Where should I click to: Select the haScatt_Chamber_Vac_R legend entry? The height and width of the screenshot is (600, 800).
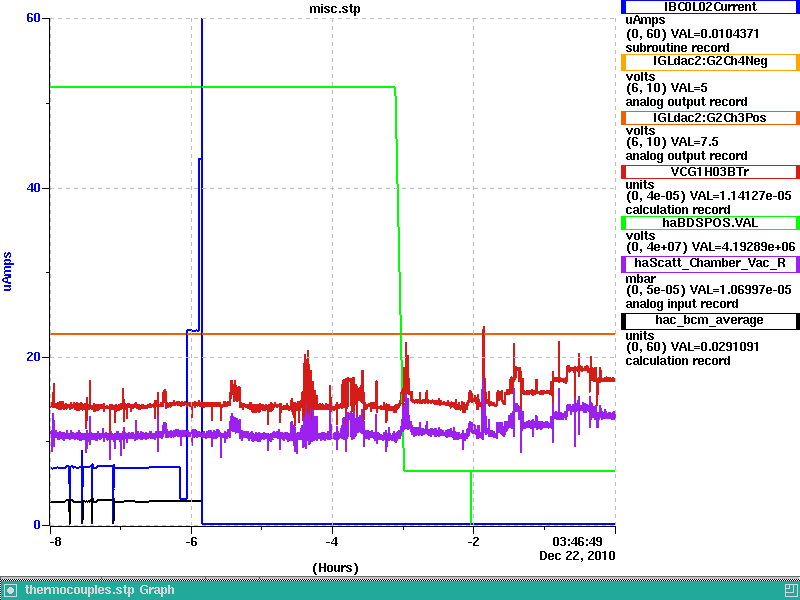(710, 264)
